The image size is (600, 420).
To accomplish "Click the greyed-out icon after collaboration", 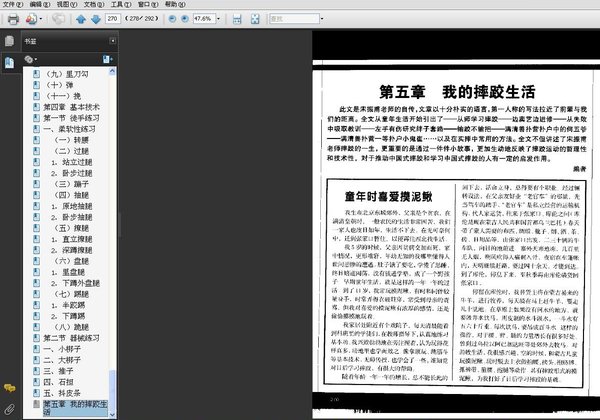I will click(x=58, y=19).
